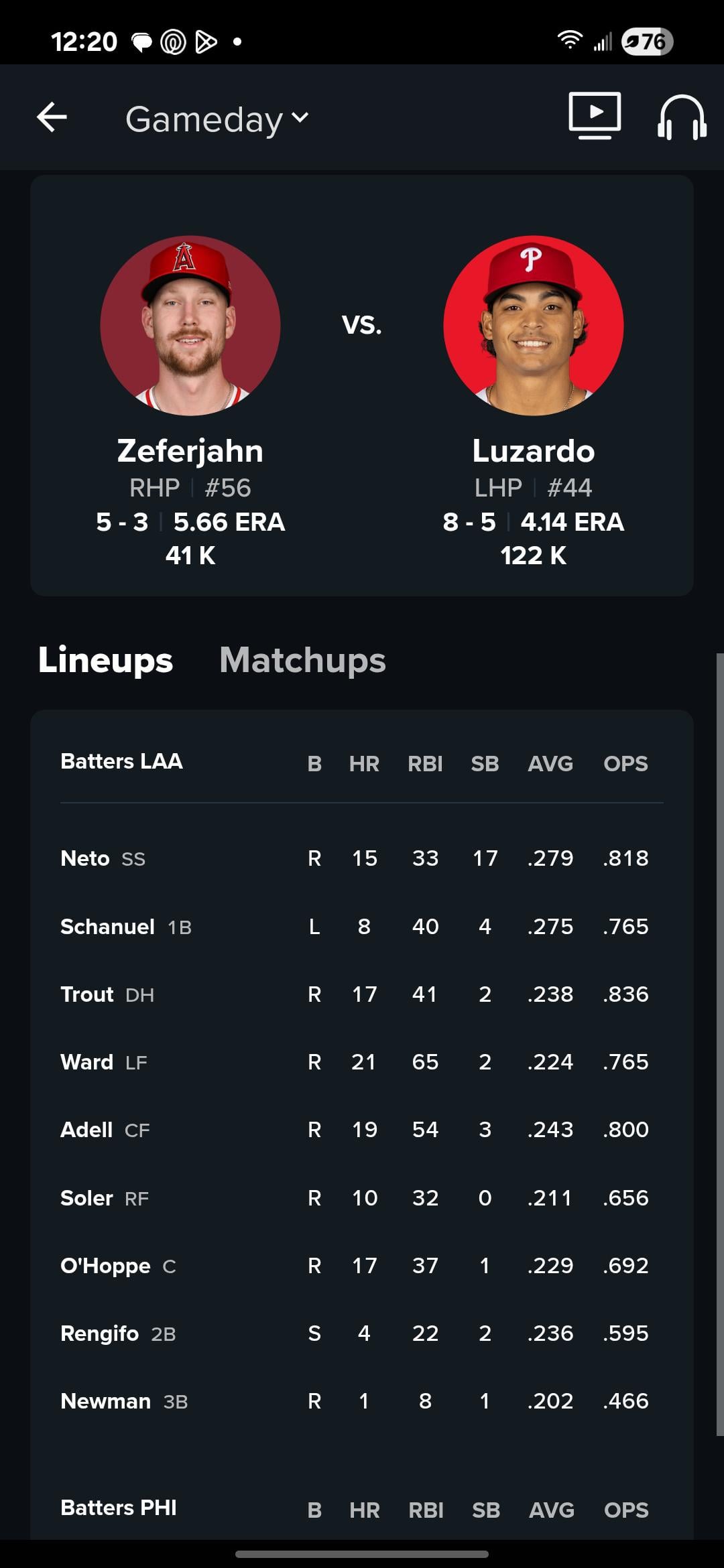Open the audio headphones icon

(681, 117)
